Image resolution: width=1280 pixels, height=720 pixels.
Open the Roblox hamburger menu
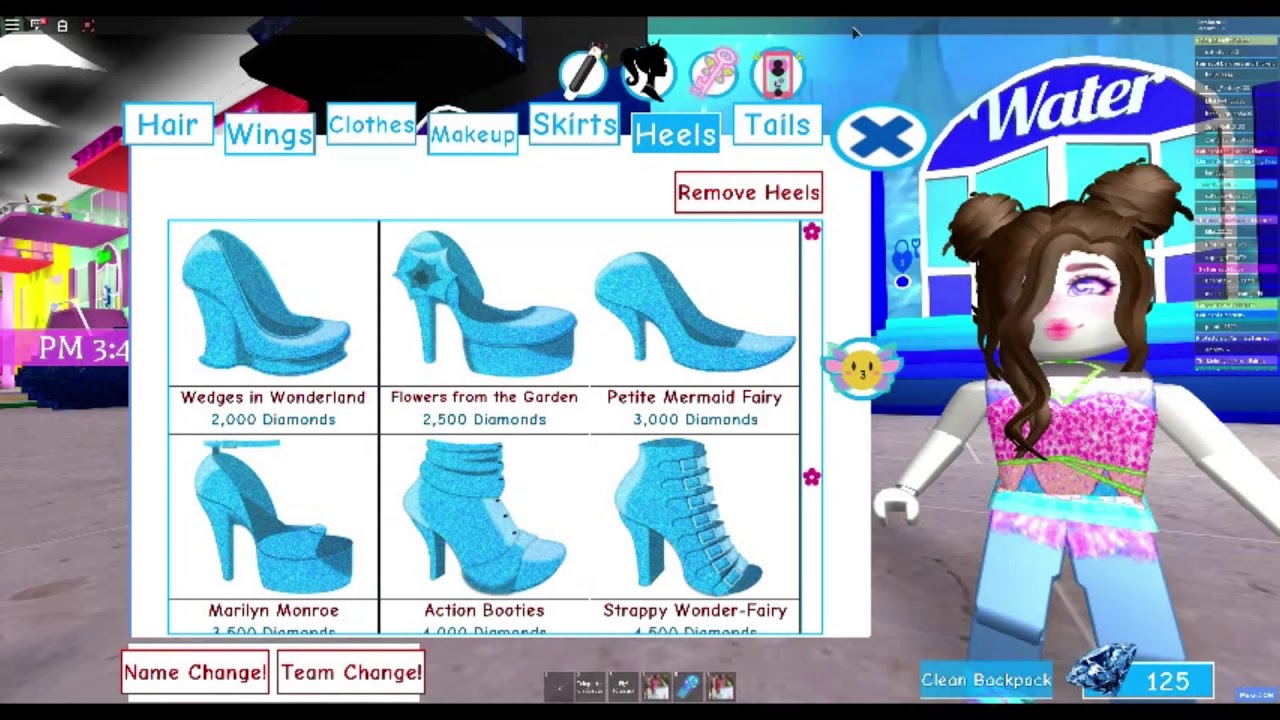click(11, 25)
